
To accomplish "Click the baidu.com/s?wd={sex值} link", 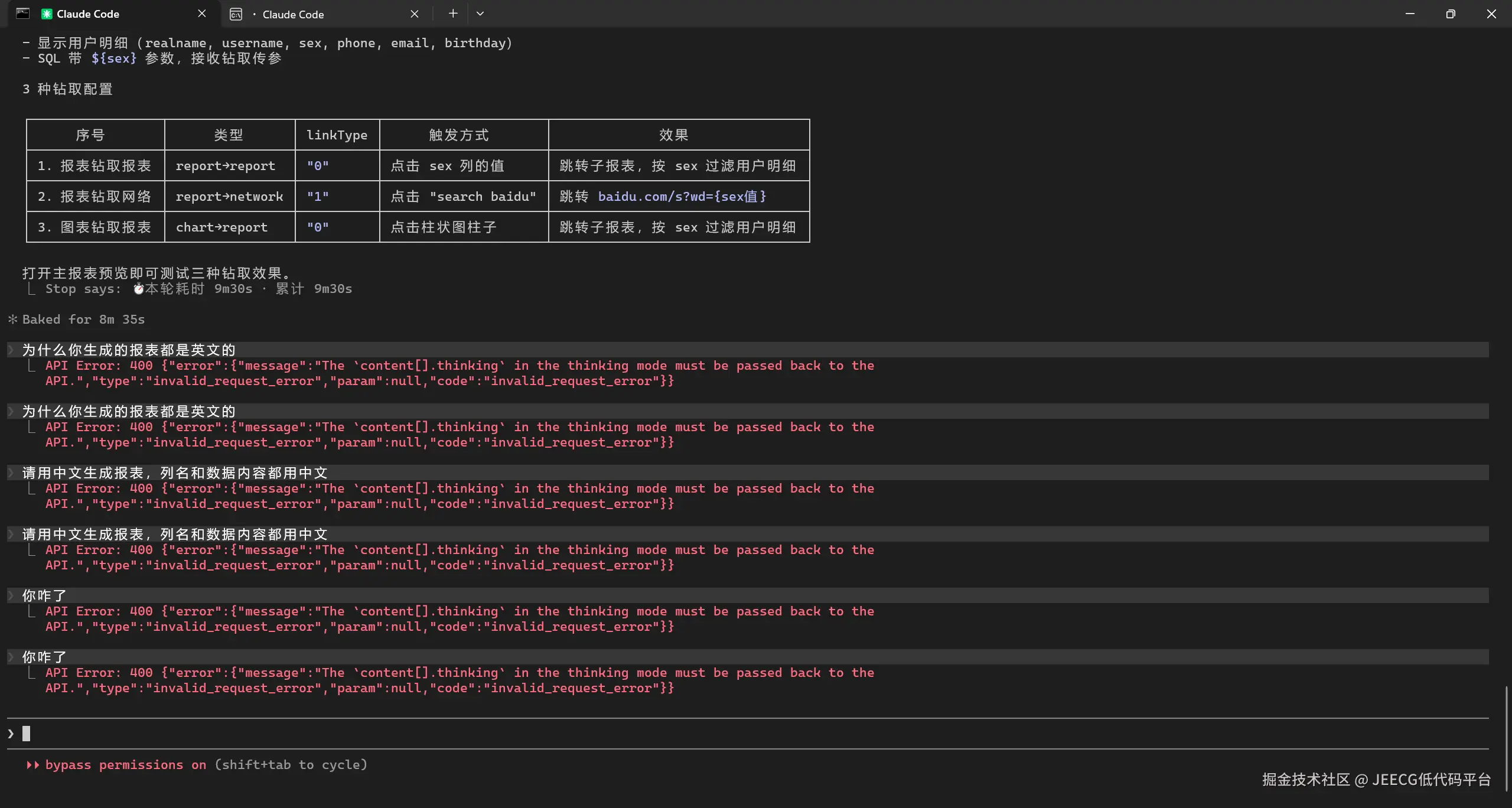I will tap(682, 197).
